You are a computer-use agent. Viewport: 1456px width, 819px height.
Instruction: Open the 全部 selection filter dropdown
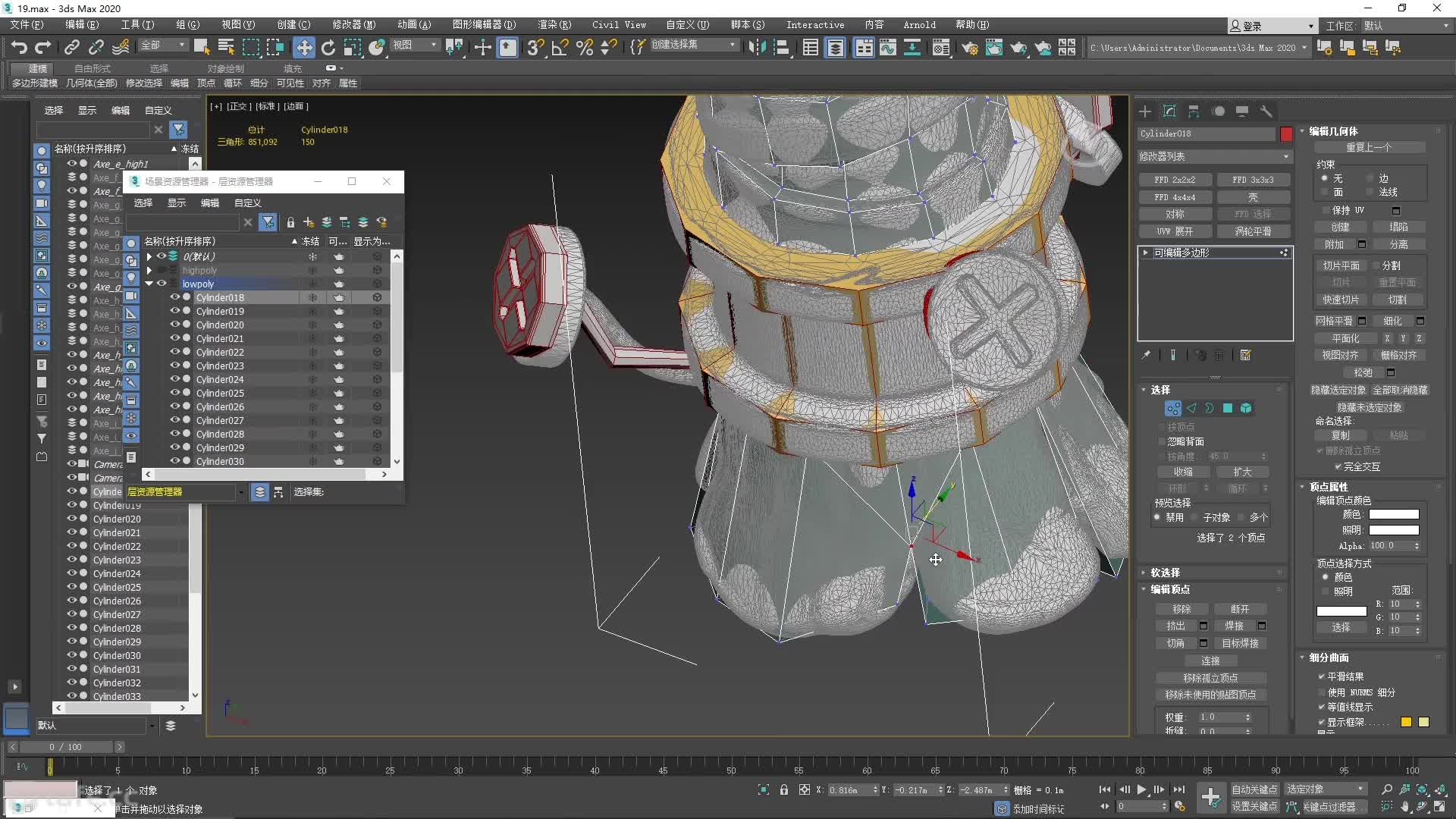pos(163,45)
